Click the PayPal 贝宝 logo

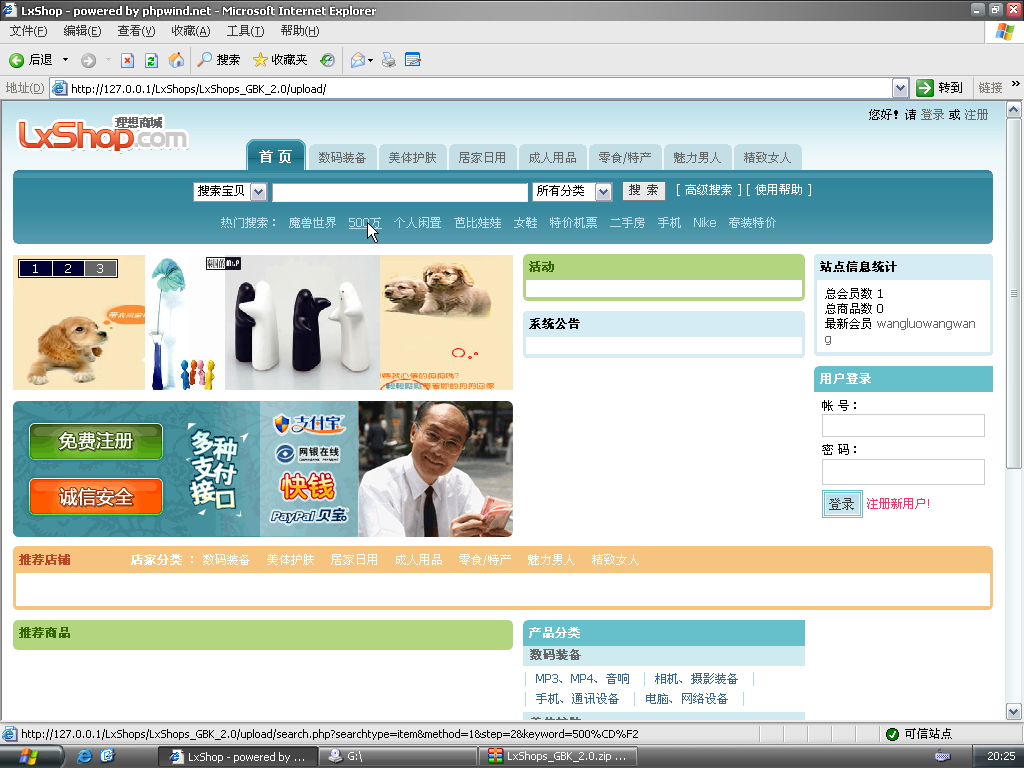[309, 516]
